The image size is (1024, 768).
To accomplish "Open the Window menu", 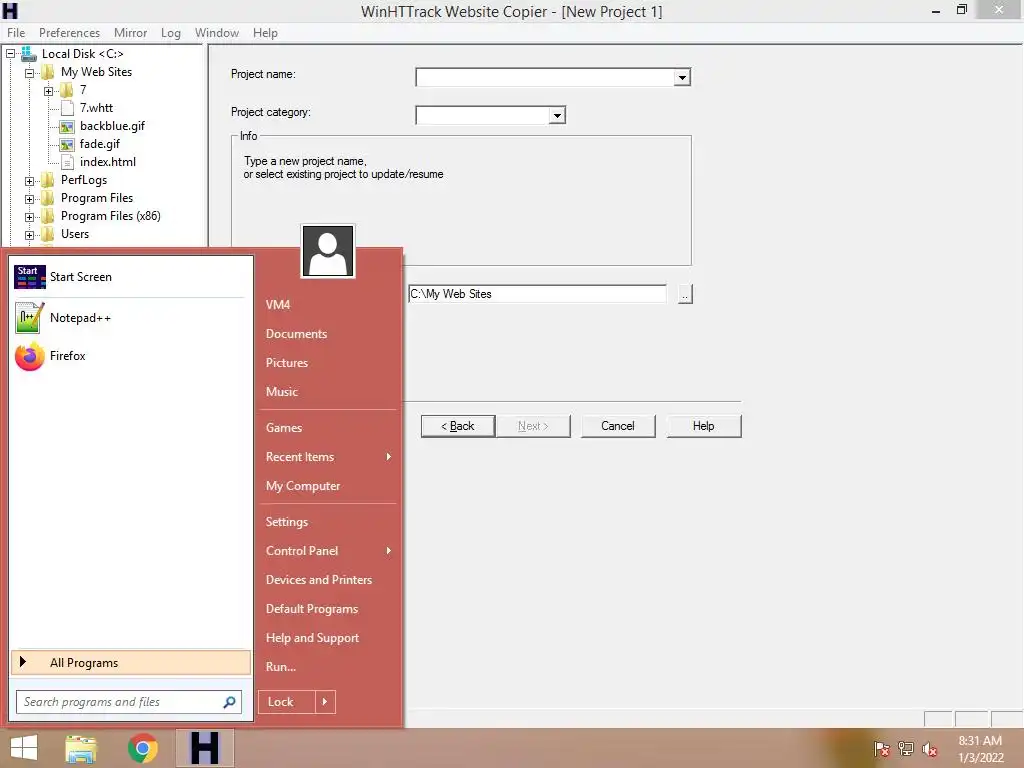I will (217, 33).
